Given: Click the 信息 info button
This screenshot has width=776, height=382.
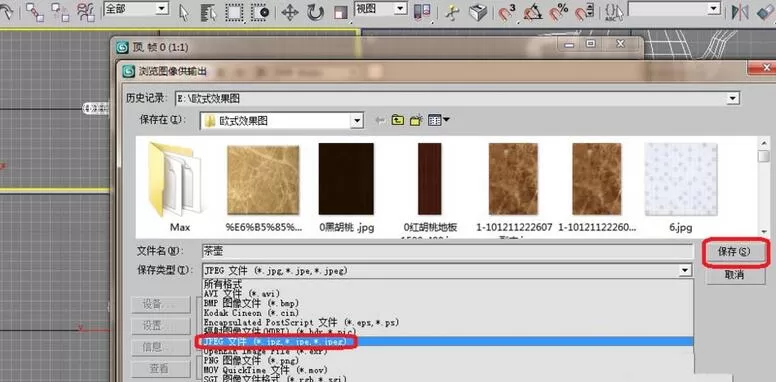Looking at the screenshot, I should point(160,347).
